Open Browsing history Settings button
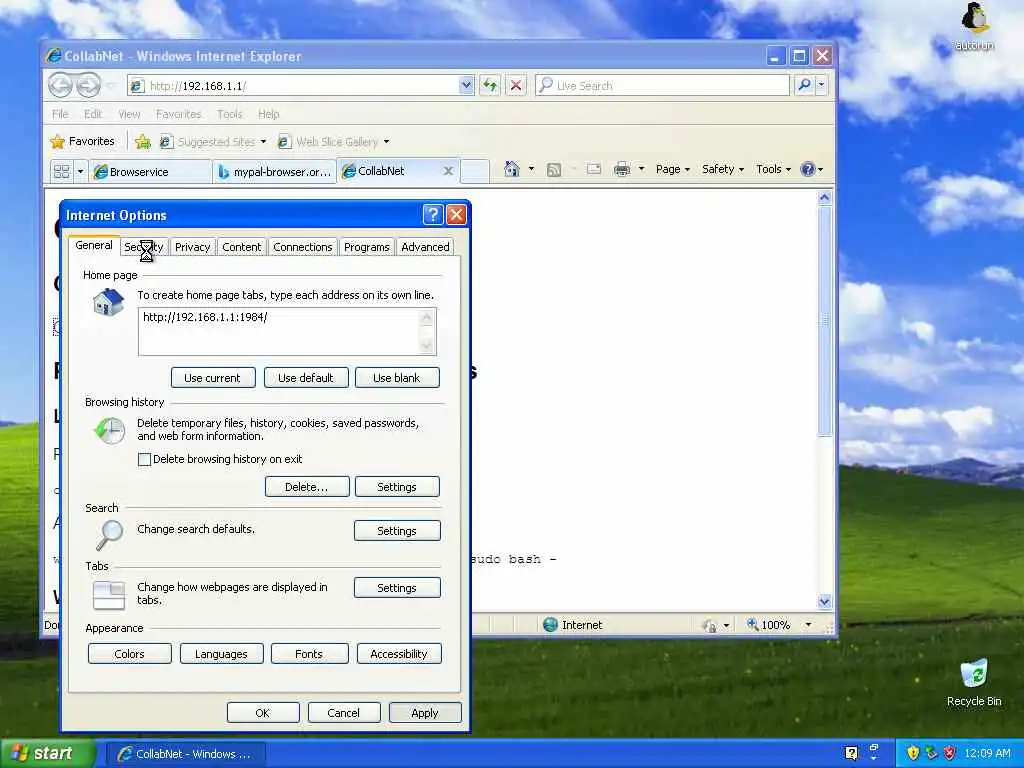The height and width of the screenshot is (768, 1024). (x=397, y=487)
